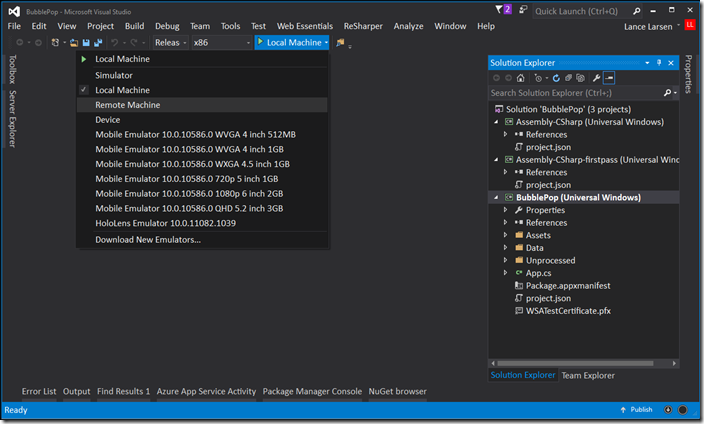704x424 pixels.
Task: Click the Solution Explorer search magnifier icon
Action: [668, 93]
